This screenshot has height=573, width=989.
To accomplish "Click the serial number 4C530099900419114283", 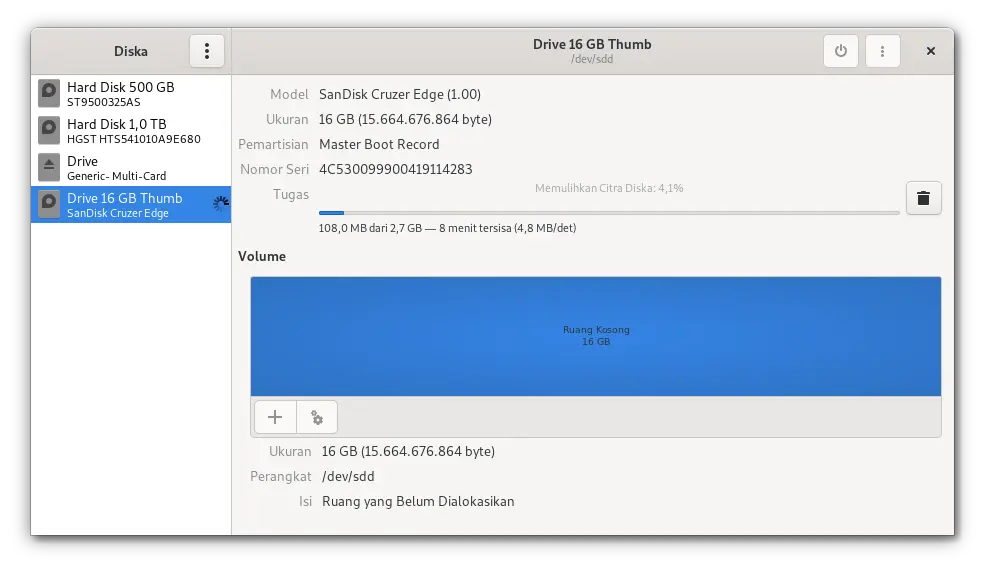I will 395,169.
